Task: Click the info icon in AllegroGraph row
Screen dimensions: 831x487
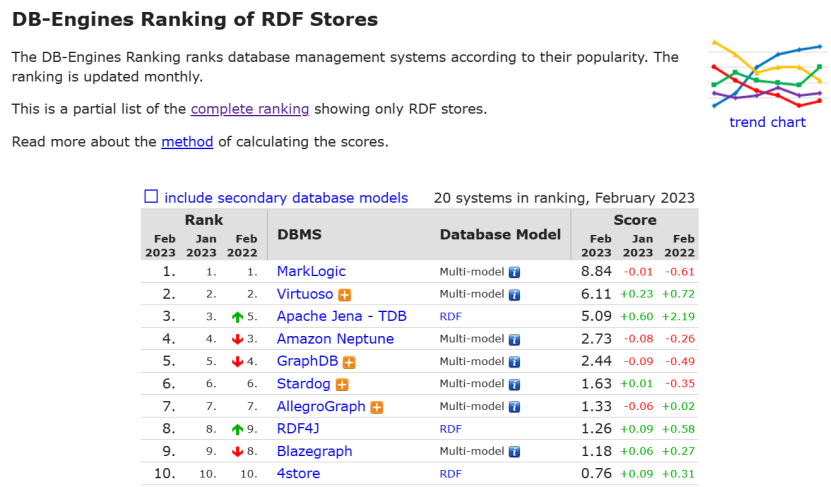Action: pyautogui.click(x=514, y=407)
